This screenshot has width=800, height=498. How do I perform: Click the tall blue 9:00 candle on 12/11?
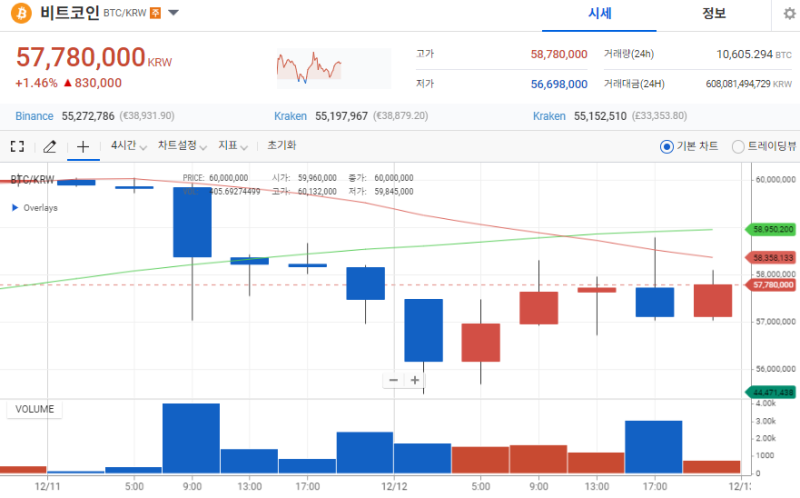coord(192,222)
